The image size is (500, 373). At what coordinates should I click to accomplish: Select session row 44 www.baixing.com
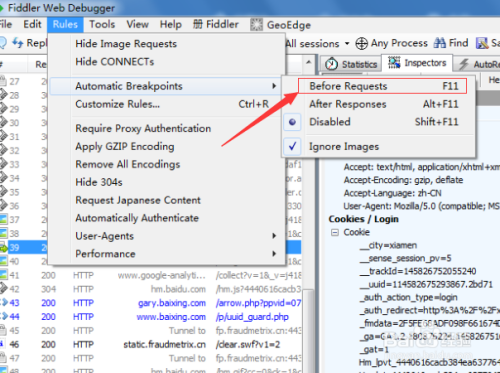[151, 317]
